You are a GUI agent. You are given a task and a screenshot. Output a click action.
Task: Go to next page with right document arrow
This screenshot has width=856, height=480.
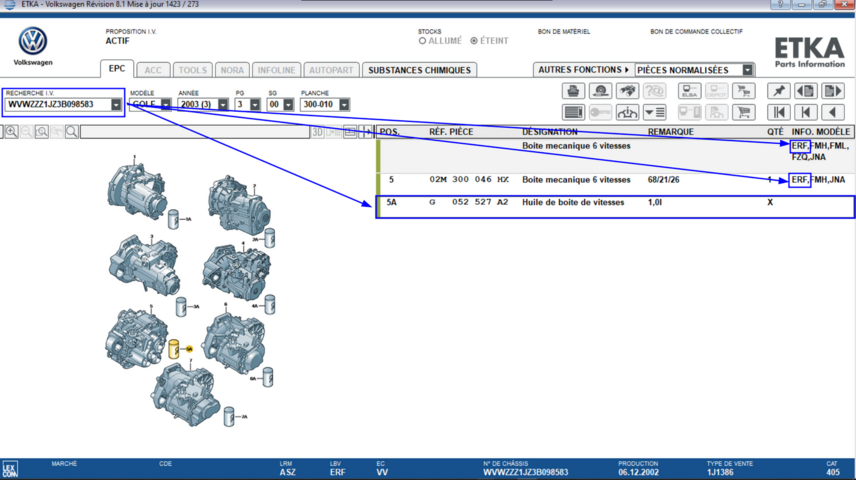(833, 91)
